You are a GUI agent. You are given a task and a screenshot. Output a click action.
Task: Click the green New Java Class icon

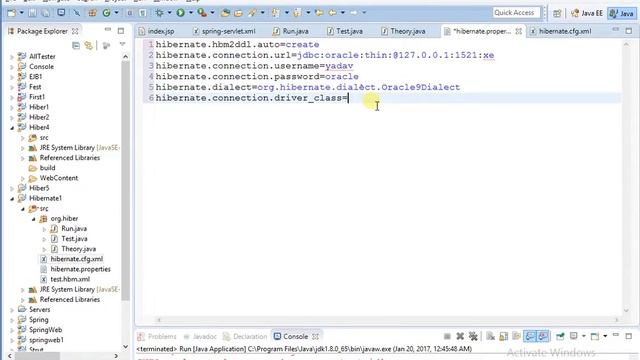[107, 13]
